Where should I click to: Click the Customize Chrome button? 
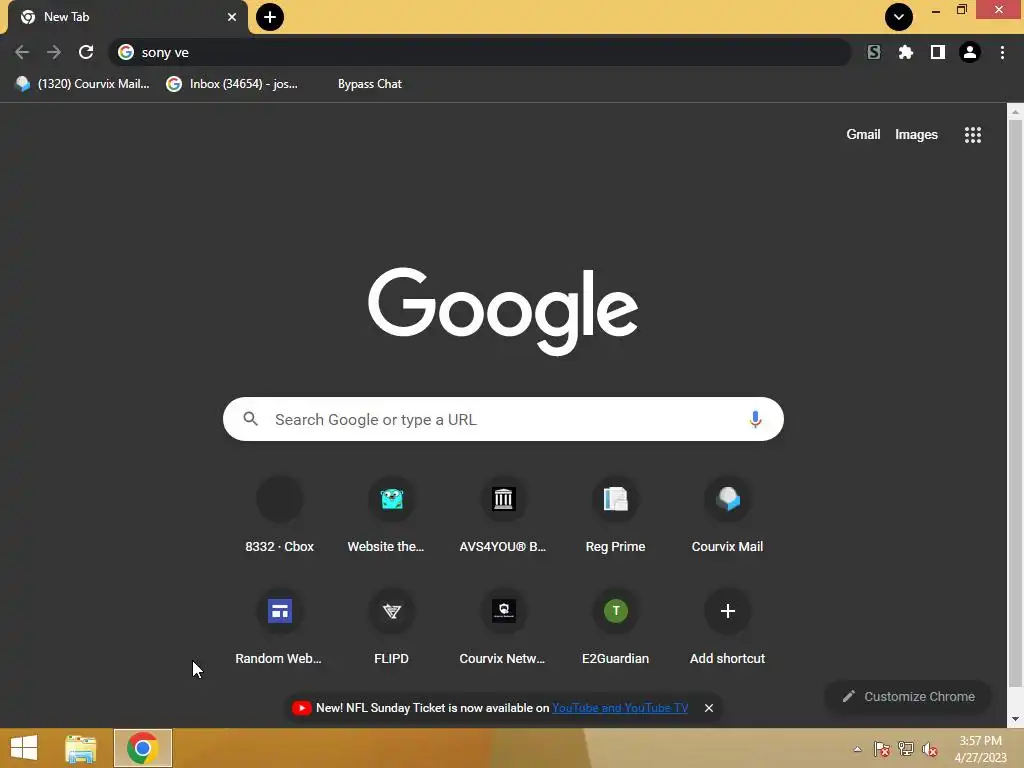tap(908, 696)
